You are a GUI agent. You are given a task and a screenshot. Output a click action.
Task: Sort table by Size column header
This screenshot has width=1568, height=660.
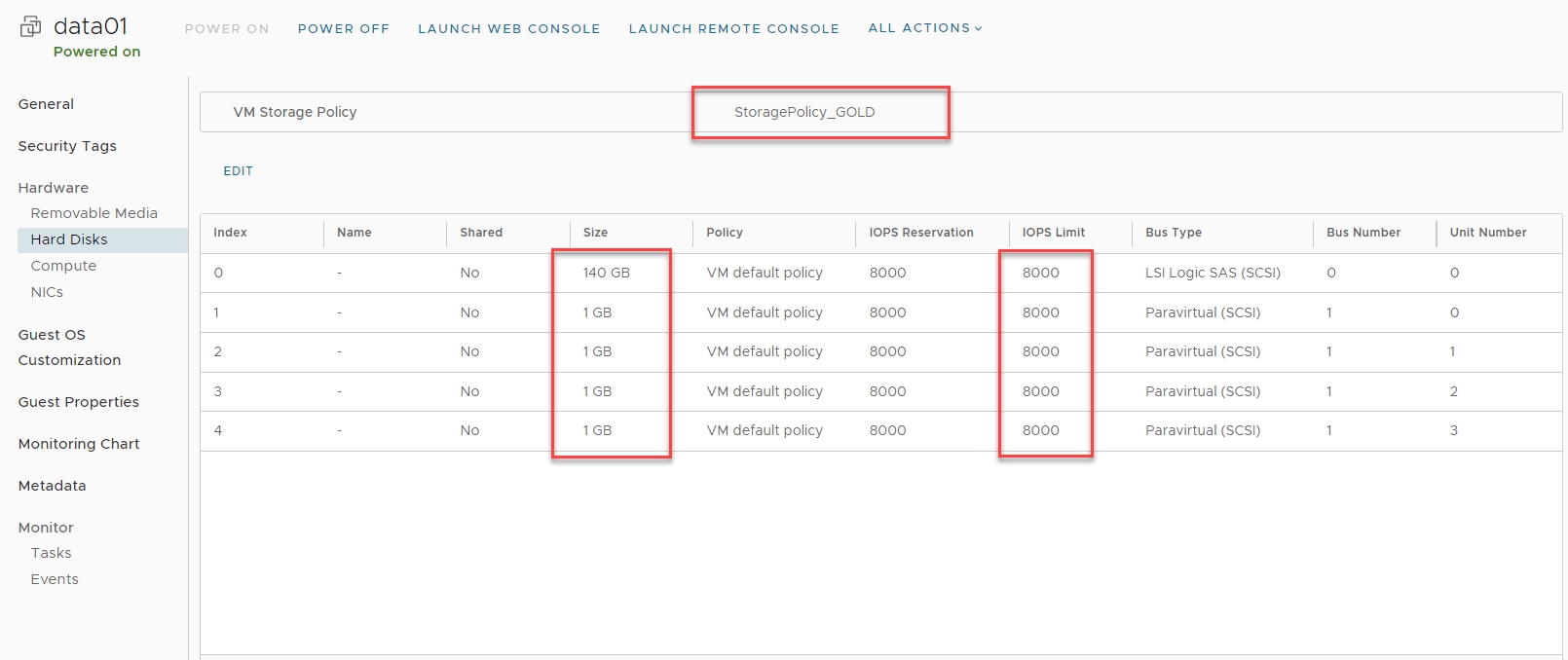click(x=595, y=233)
